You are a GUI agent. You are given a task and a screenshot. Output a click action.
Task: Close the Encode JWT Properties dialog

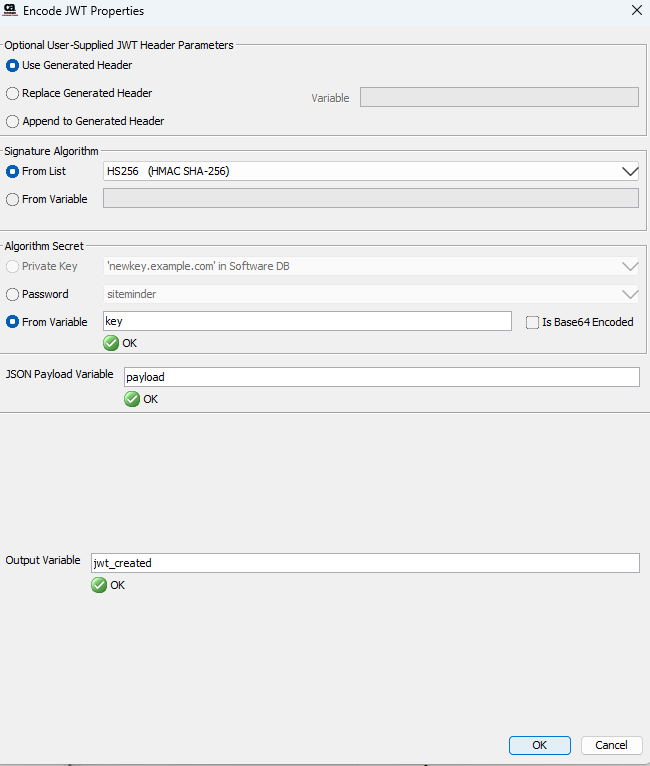636,10
